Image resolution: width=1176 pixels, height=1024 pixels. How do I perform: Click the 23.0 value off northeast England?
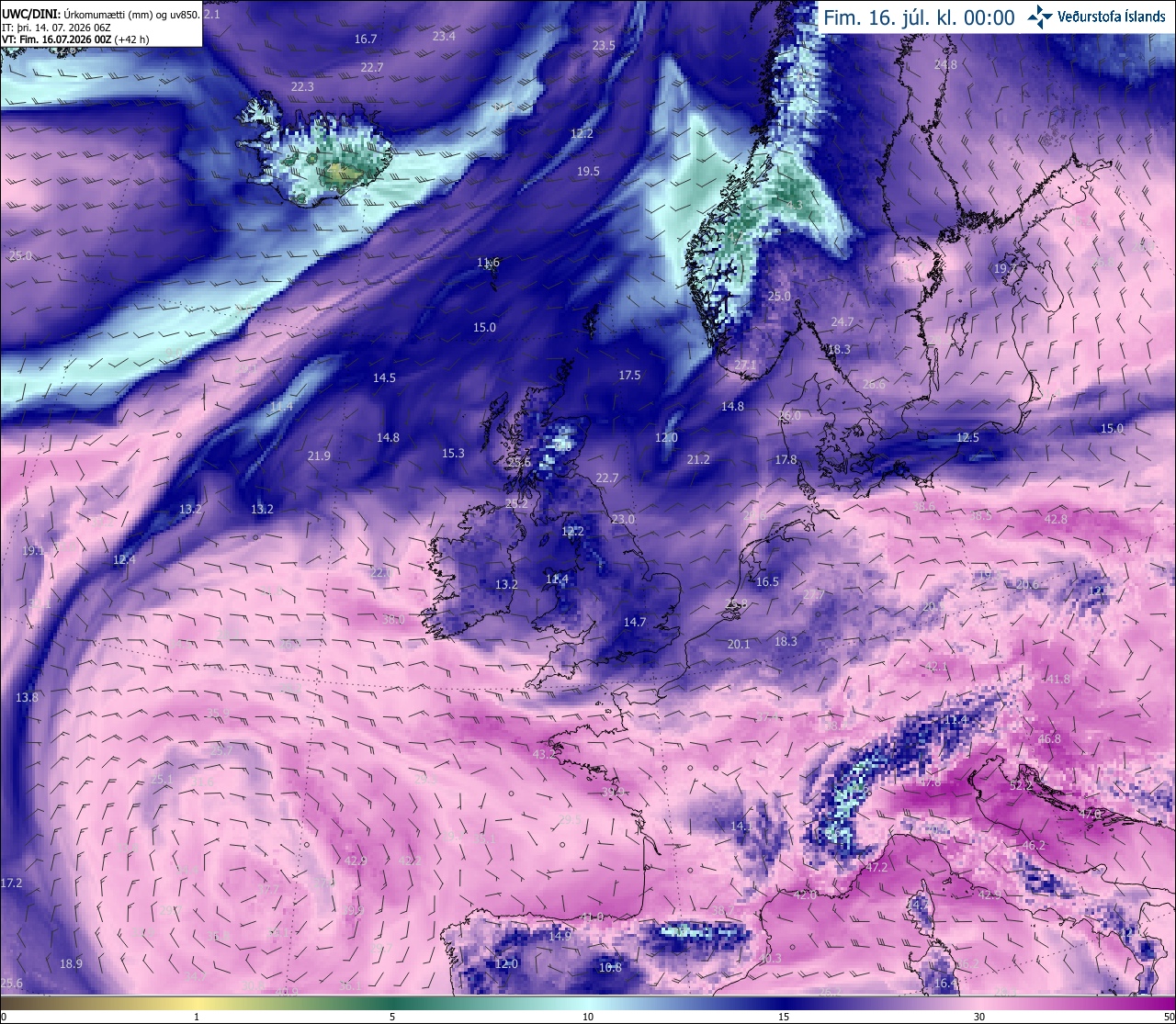click(623, 519)
